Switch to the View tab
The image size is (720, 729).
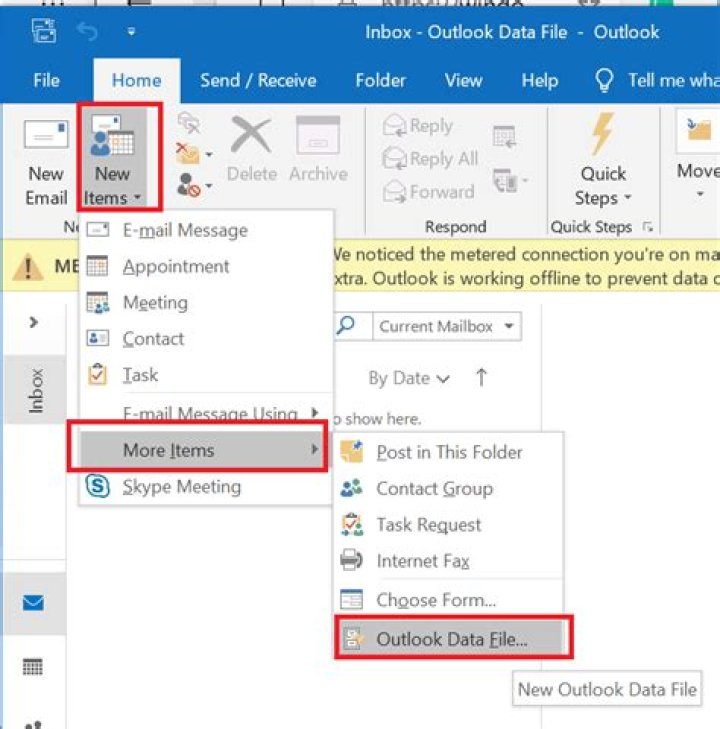[x=463, y=80]
